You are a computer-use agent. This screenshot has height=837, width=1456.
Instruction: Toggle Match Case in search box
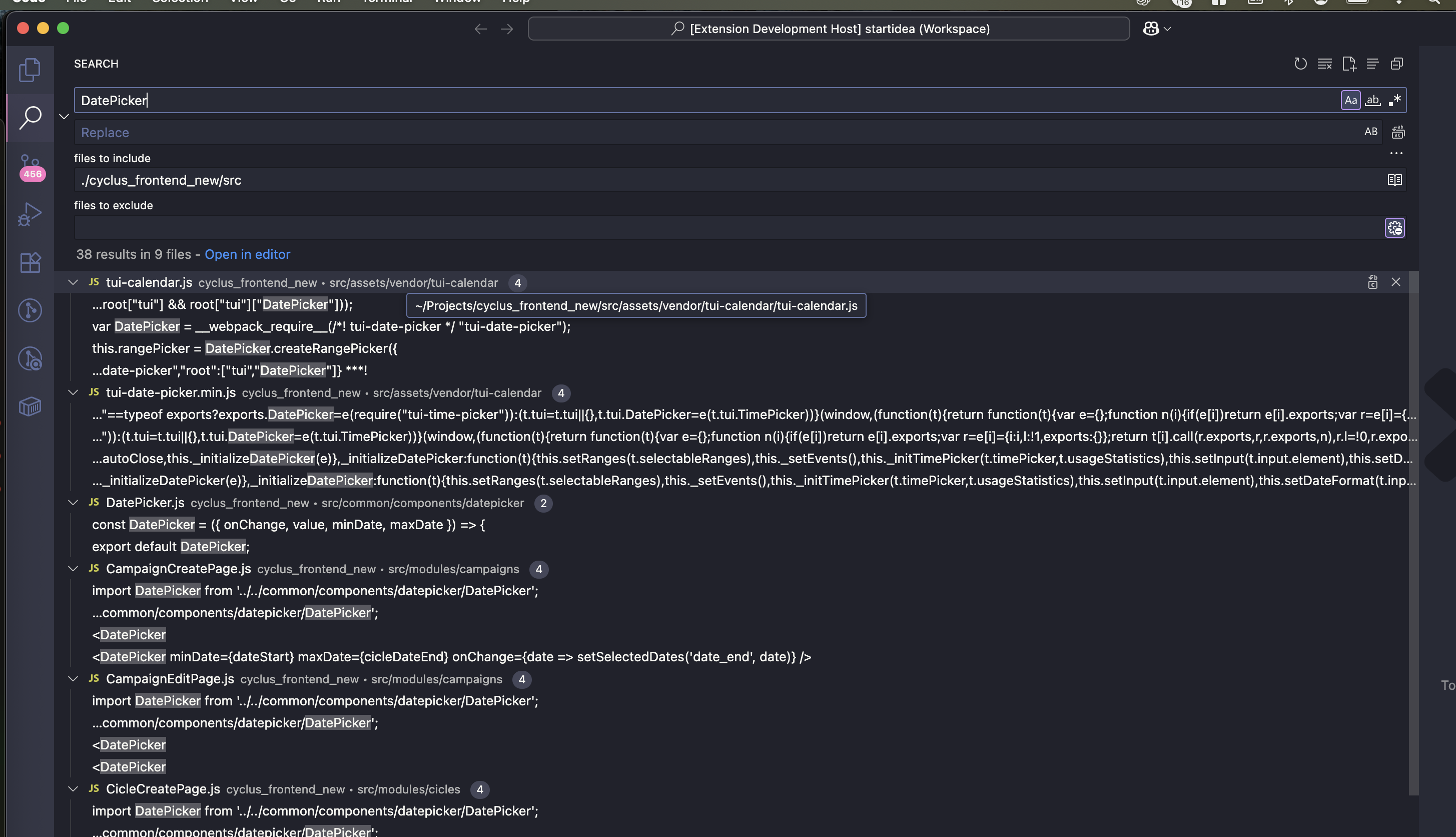click(x=1350, y=100)
